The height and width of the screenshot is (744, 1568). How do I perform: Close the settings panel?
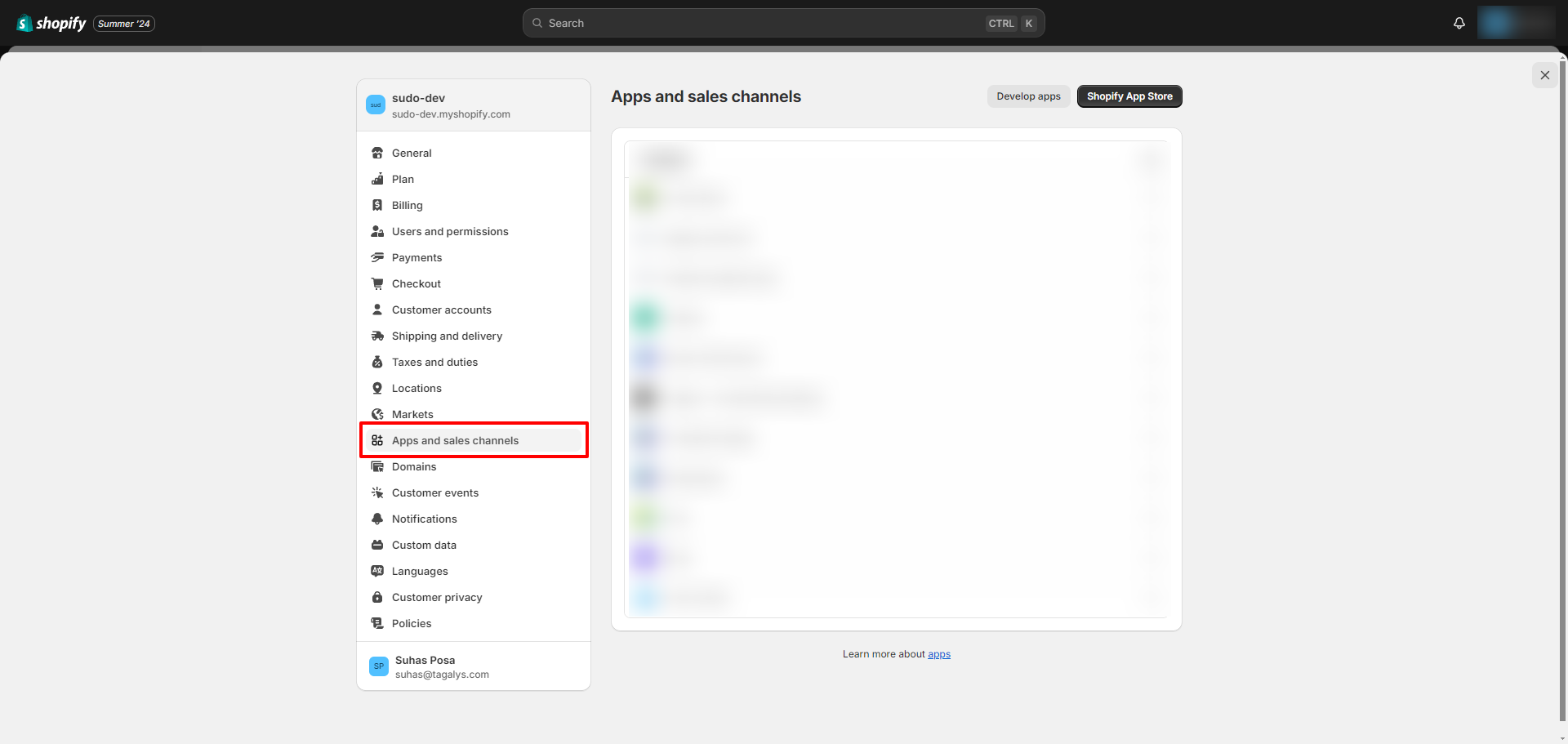(x=1544, y=75)
